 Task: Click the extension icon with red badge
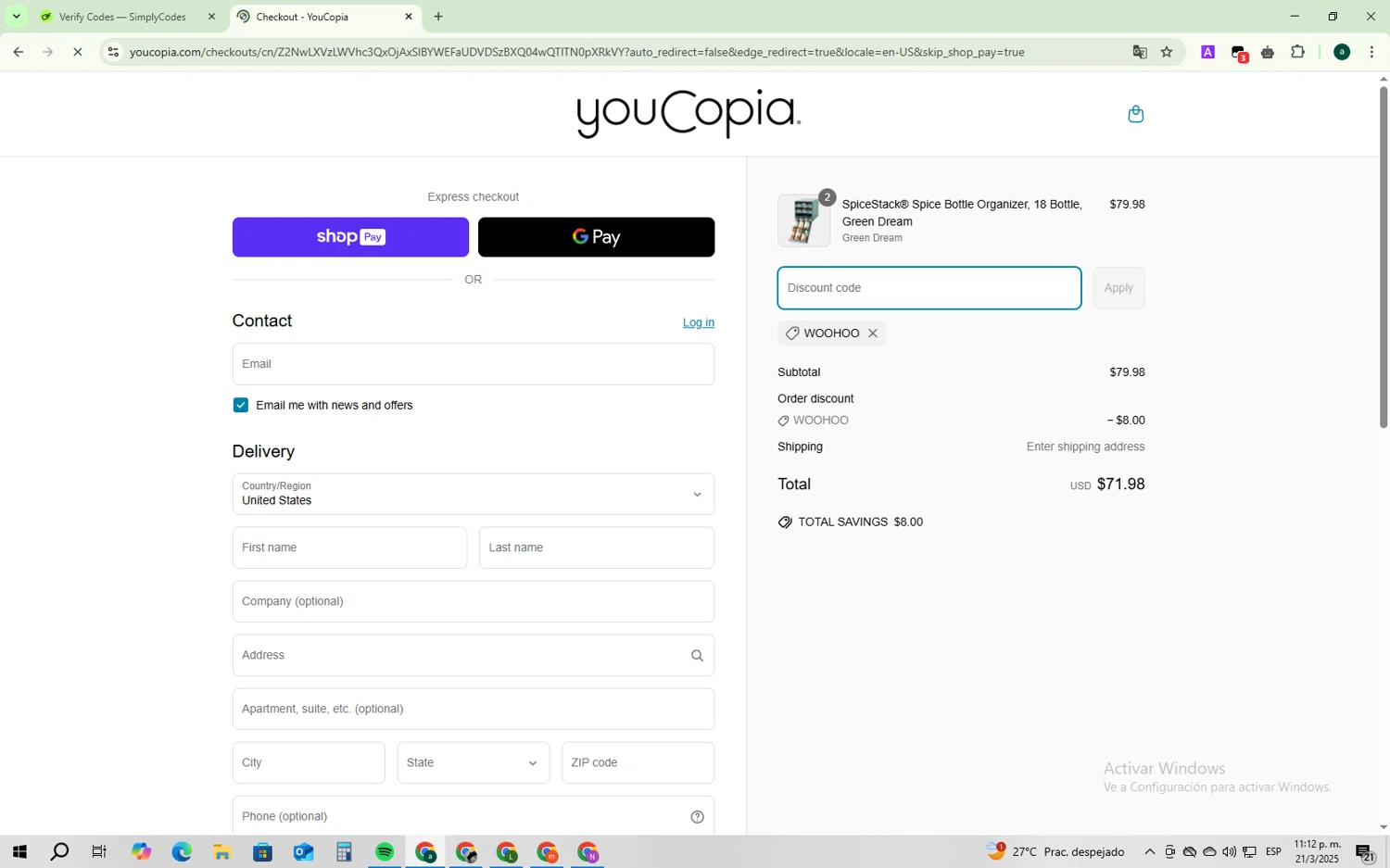pyautogui.click(x=1239, y=53)
